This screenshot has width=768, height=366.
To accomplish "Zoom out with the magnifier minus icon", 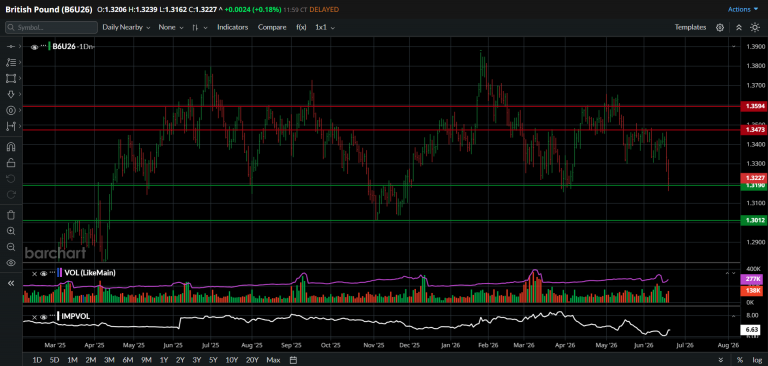I will click(x=11, y=247).
